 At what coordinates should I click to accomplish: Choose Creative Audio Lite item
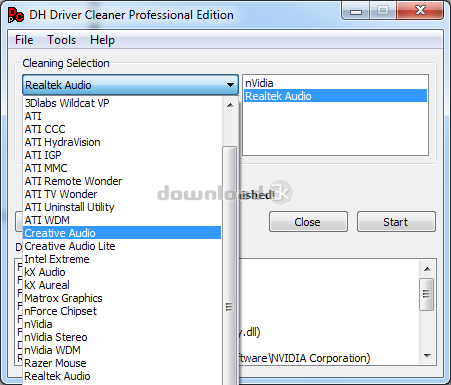click(x=122, y=246)
